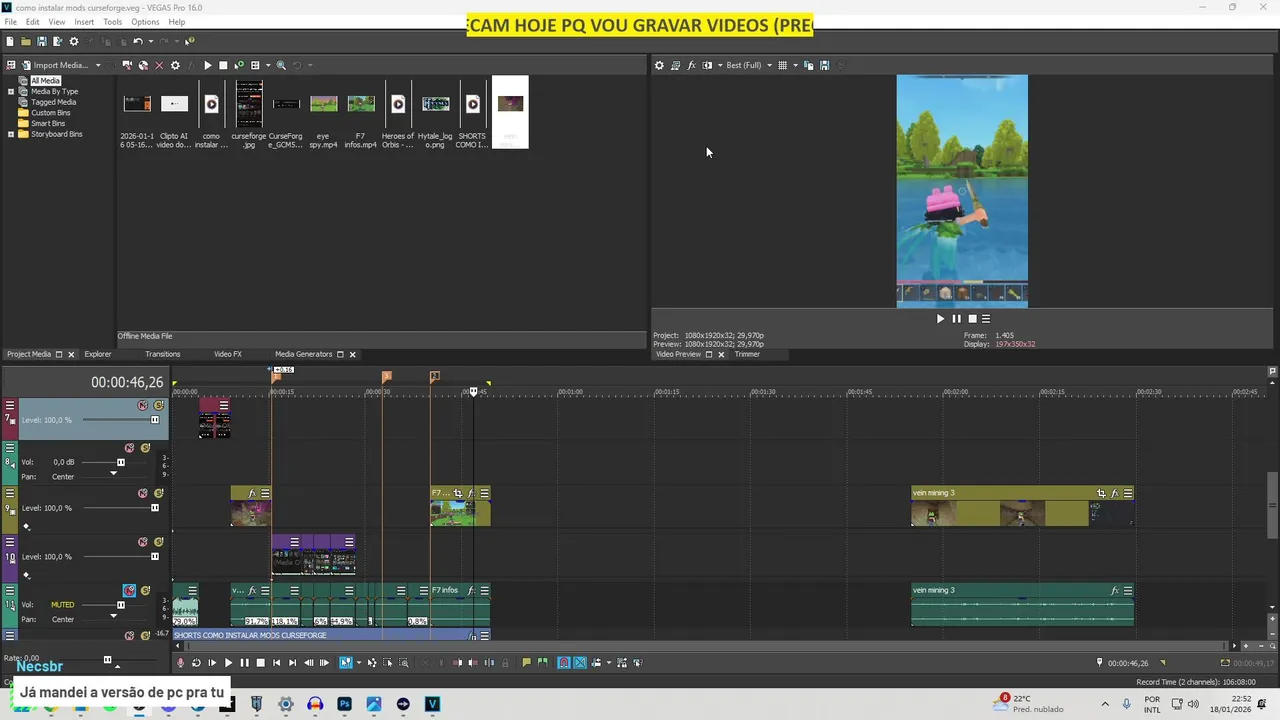
Task: Expand track 9 keyframe lanes
Action: pyautogui.click(x=27, y=526)
